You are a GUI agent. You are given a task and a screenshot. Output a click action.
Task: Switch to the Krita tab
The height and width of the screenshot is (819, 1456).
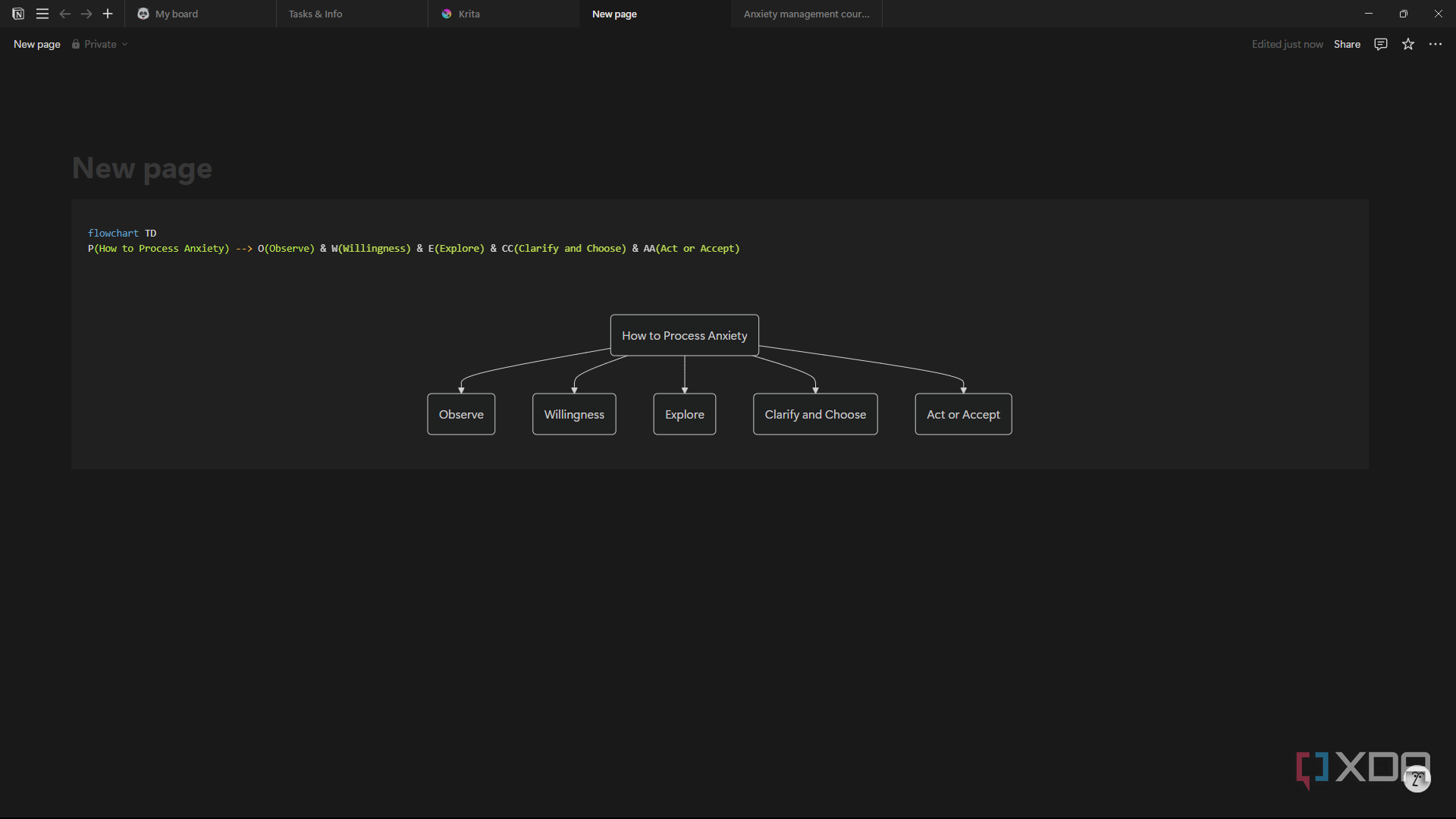(504, 14)
